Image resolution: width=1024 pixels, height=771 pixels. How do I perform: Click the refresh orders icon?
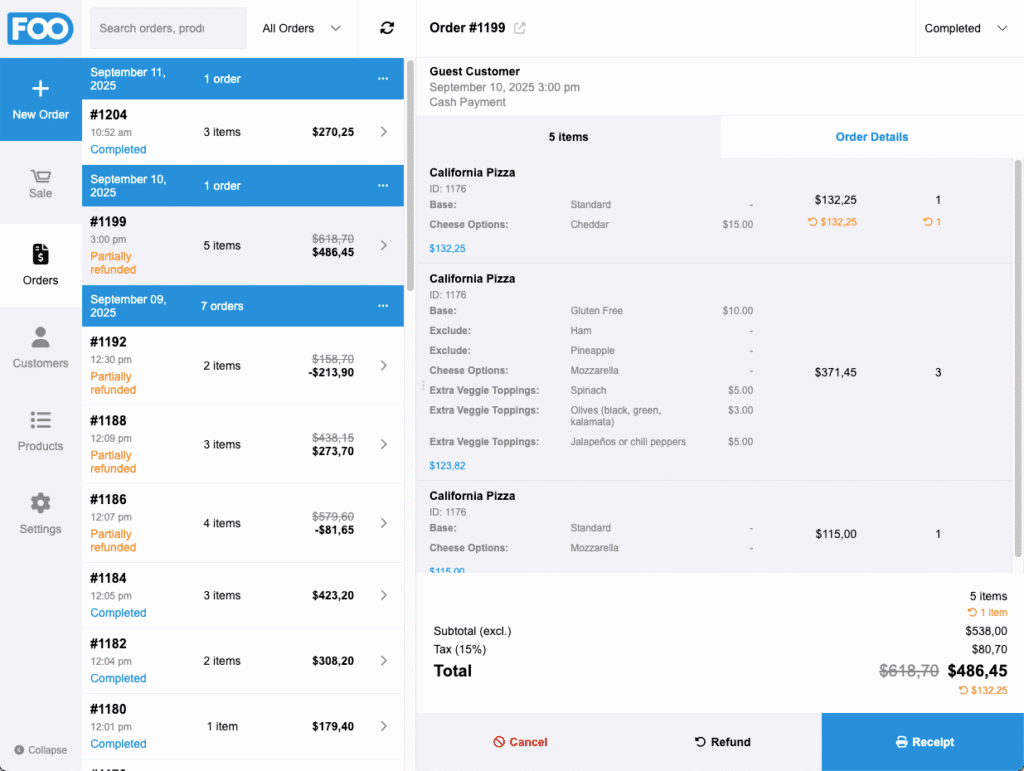pos(387,28)
